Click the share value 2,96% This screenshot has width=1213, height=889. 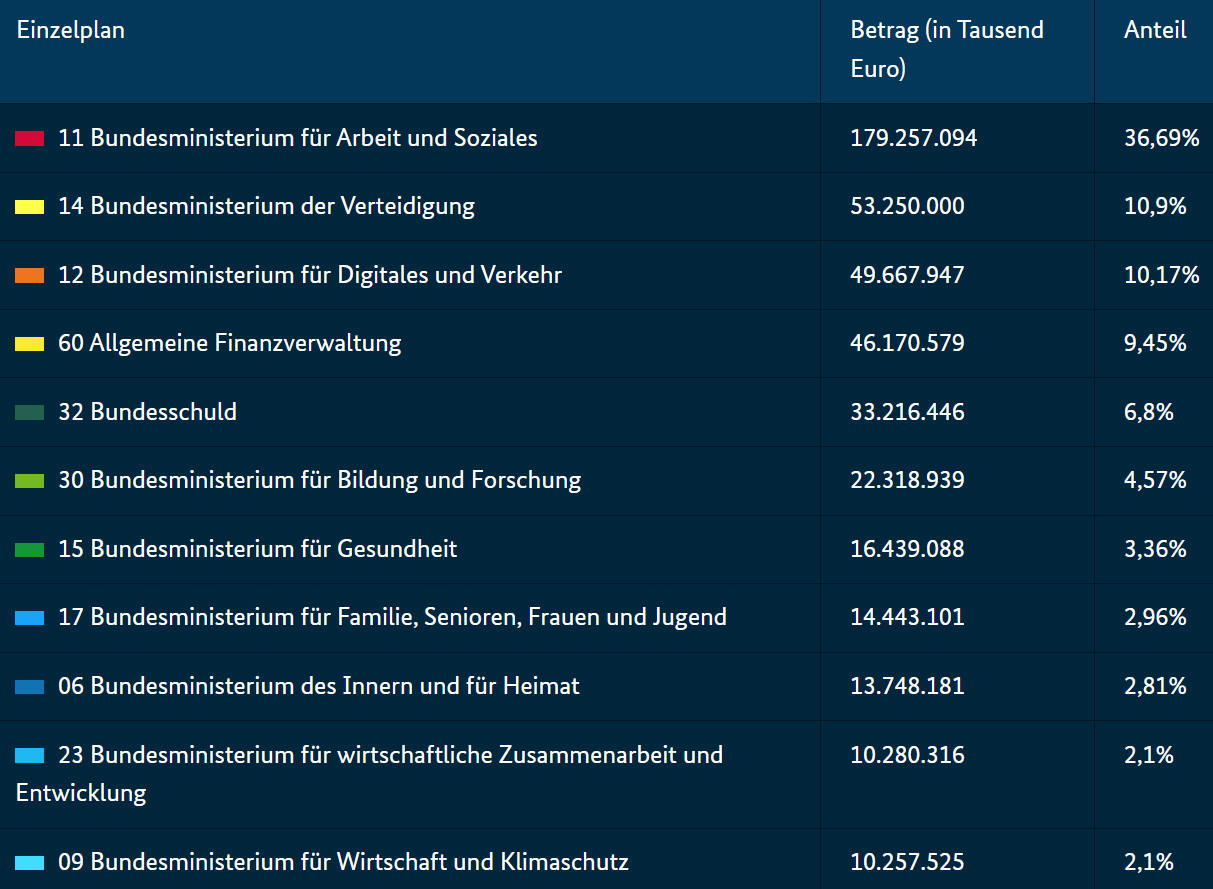pyautogui.click(x=1155, y=617)
